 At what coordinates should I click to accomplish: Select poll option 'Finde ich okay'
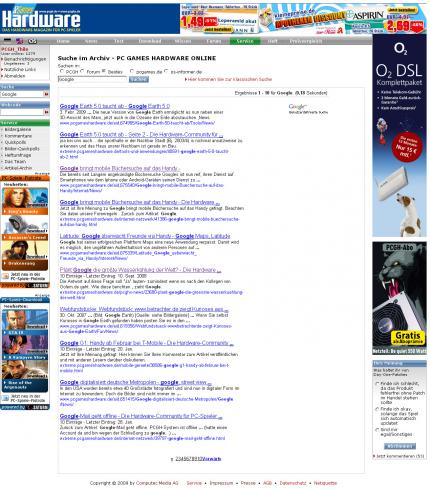377,409
